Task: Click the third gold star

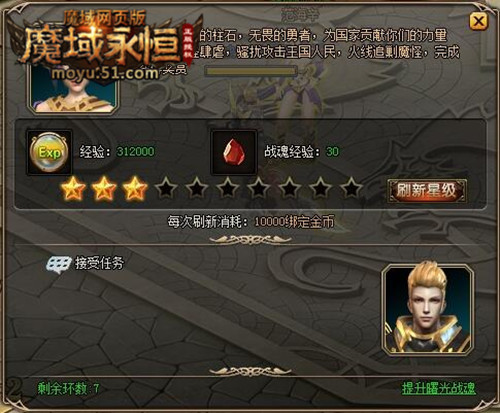Action: tap(135, 189)
